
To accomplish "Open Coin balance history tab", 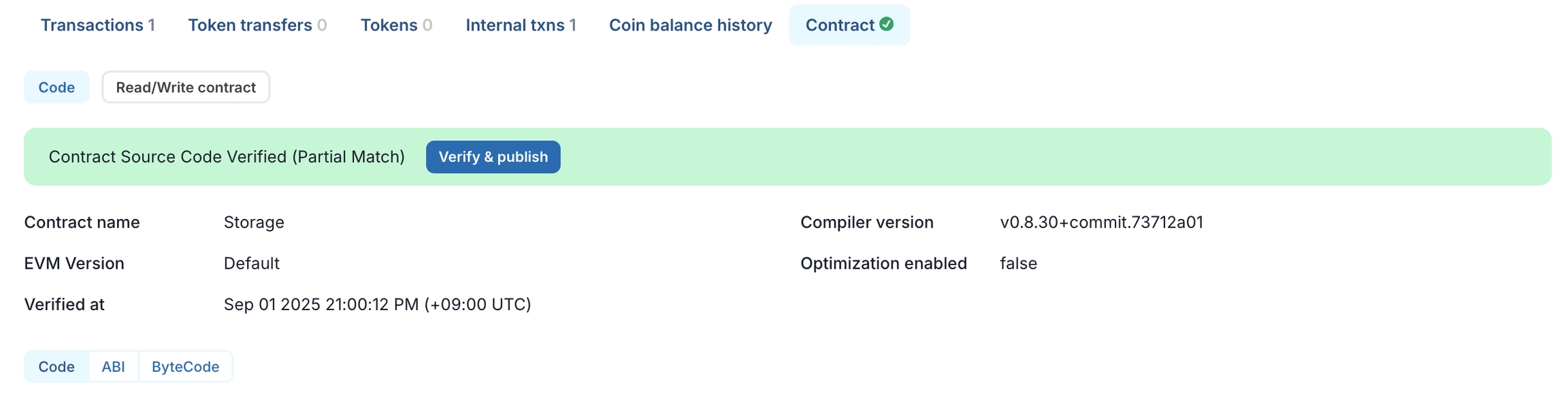I will [690, 25].
